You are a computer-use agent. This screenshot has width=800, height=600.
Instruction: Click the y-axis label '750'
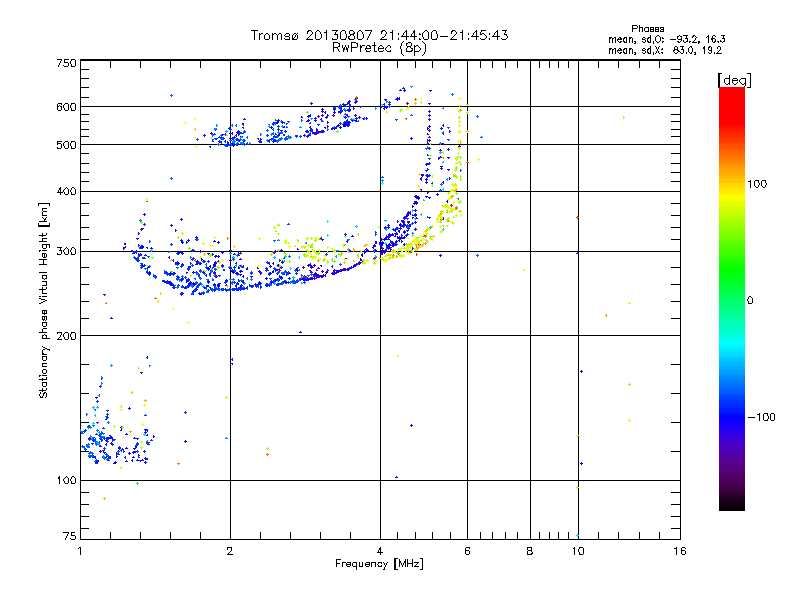66,63
